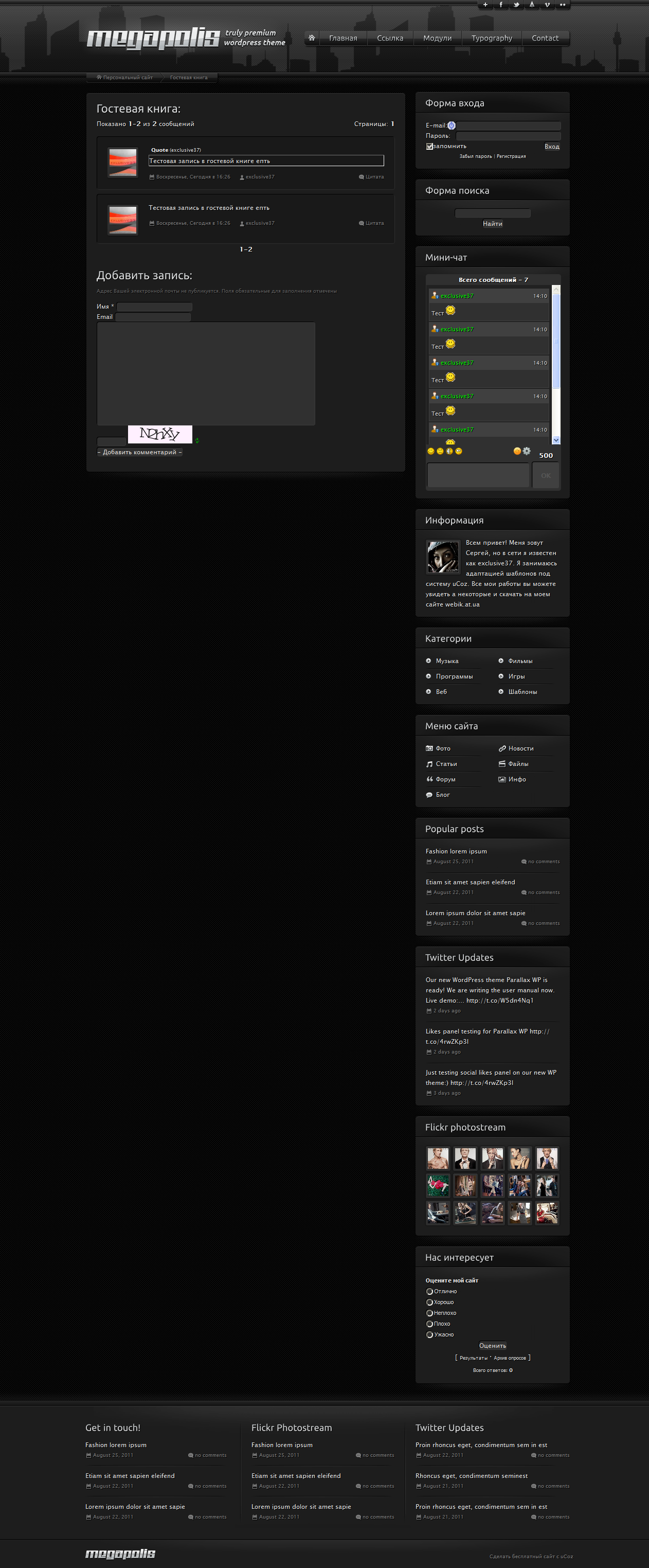Select the Отлично poll option

[x=429, y=1292]
